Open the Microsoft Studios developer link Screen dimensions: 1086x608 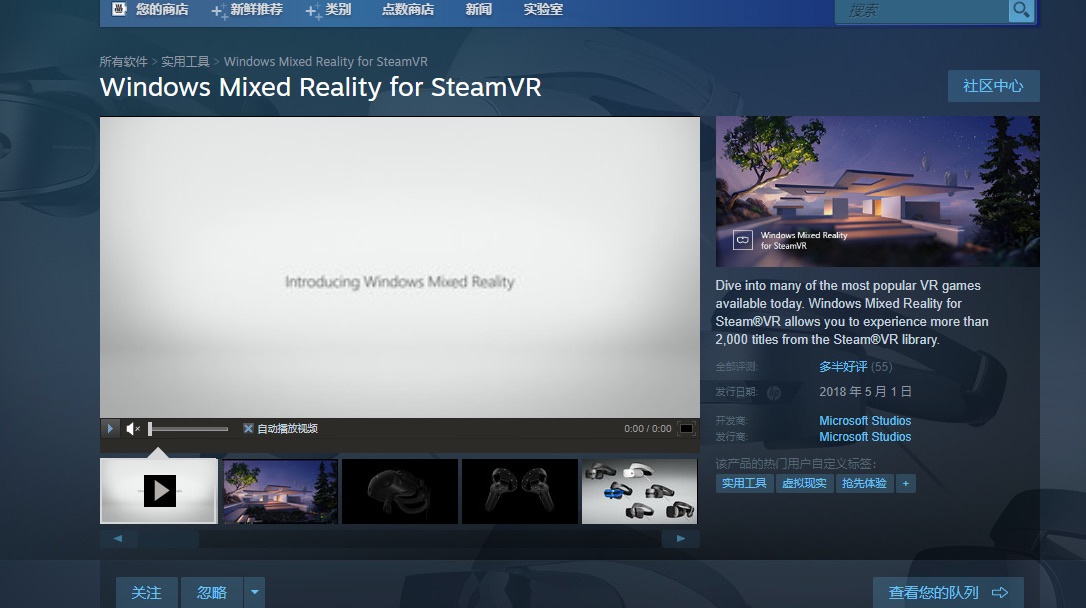[x=865, y=421]
